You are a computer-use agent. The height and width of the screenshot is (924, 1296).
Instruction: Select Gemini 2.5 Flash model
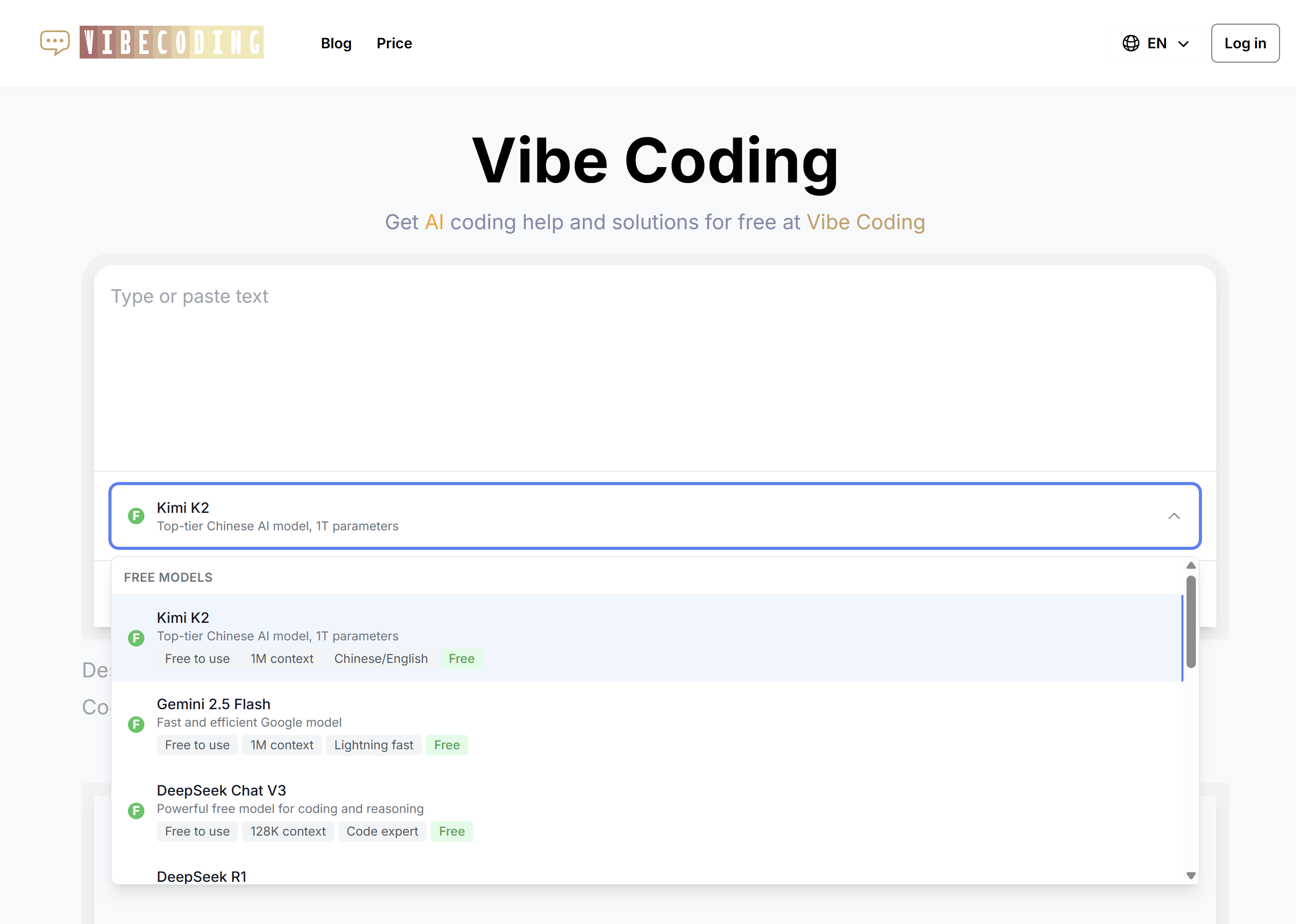click(x=647, y=724)
